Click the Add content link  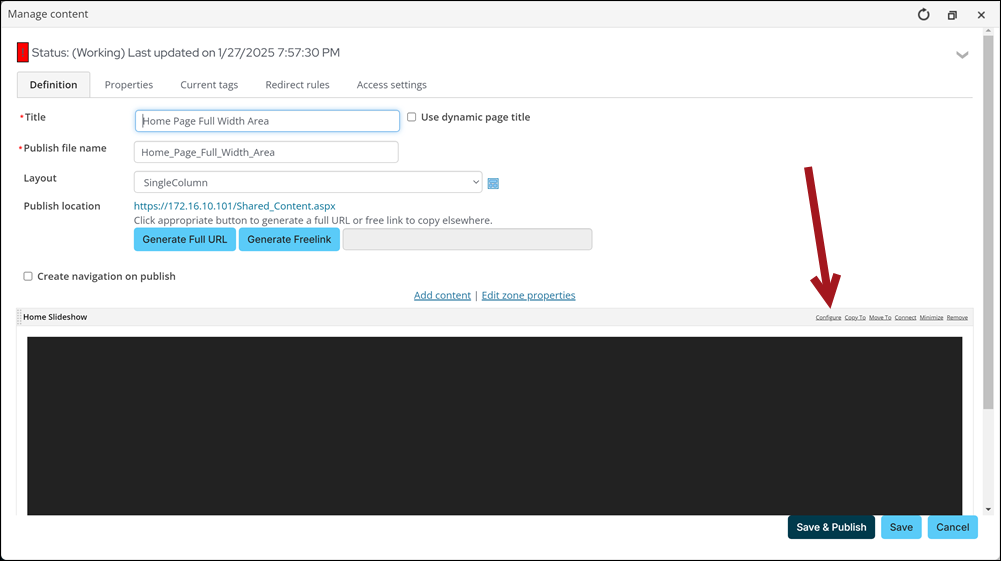tap(442, 295)
